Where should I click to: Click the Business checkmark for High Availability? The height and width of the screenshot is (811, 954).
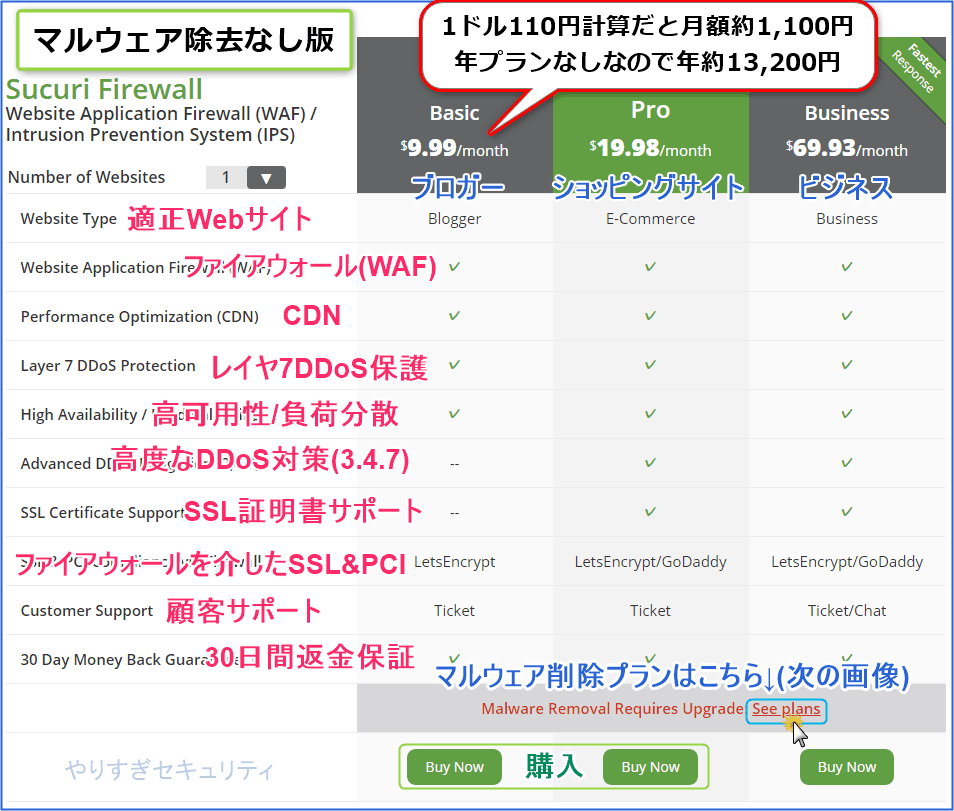tap(847, 414)
